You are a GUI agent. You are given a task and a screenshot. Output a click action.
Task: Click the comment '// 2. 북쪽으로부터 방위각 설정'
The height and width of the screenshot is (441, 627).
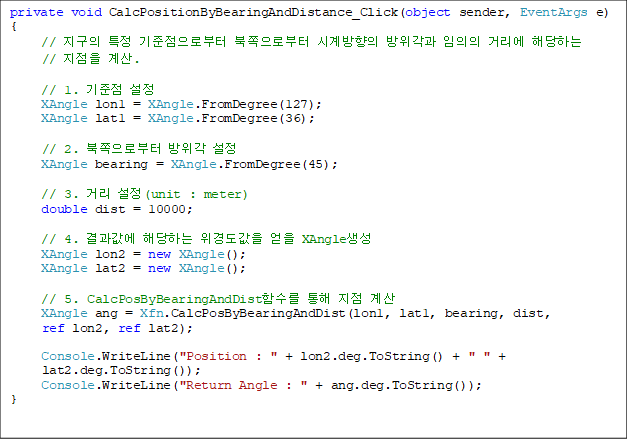[x=139, y=149]
